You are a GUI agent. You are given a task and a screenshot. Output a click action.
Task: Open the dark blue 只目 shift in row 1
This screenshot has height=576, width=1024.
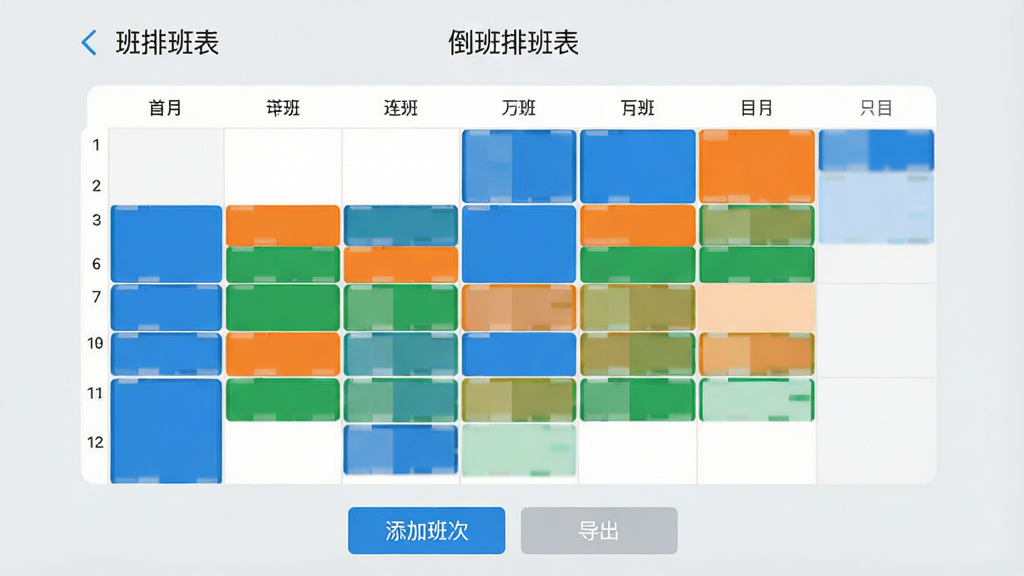[876, 150]
